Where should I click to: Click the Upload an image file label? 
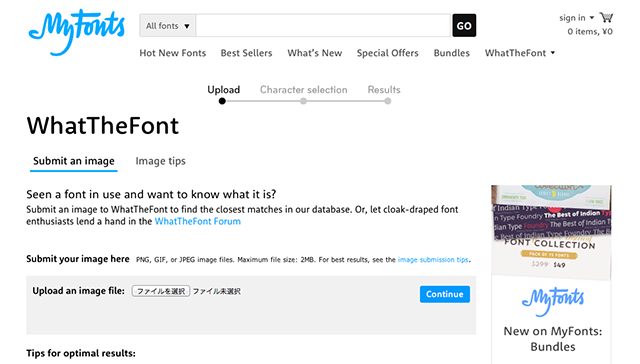[79, 291]
